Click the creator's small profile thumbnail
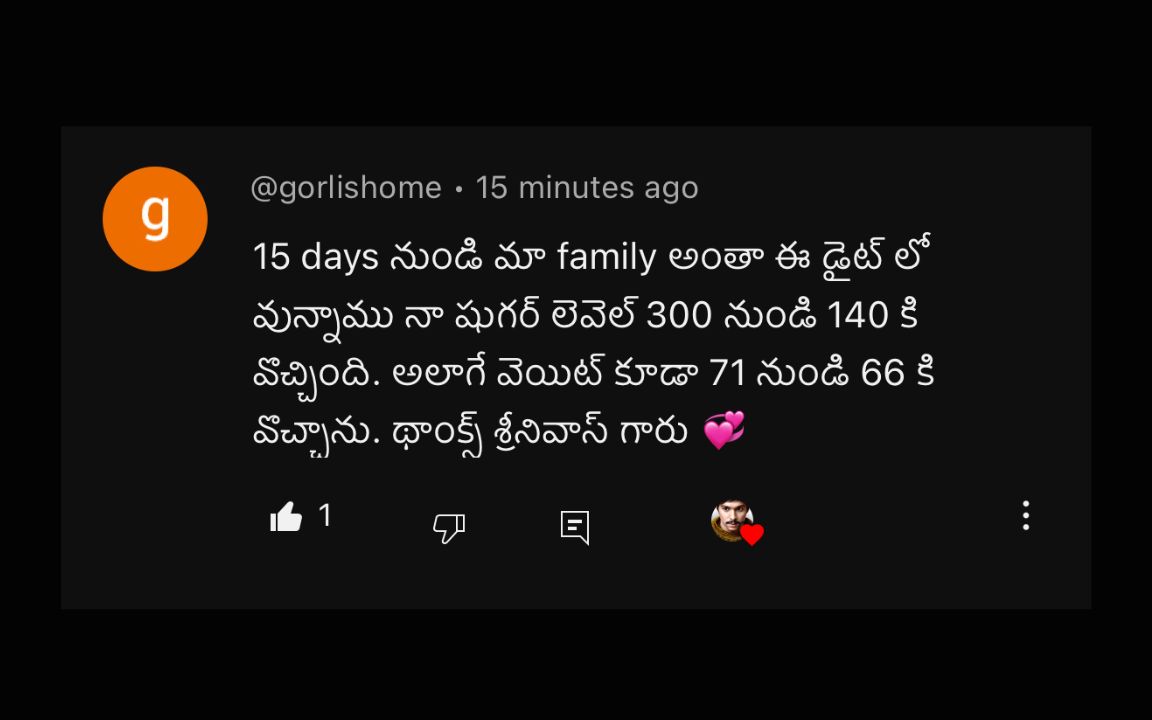This screenshot has height=720, width=1152. click(731, 520)
